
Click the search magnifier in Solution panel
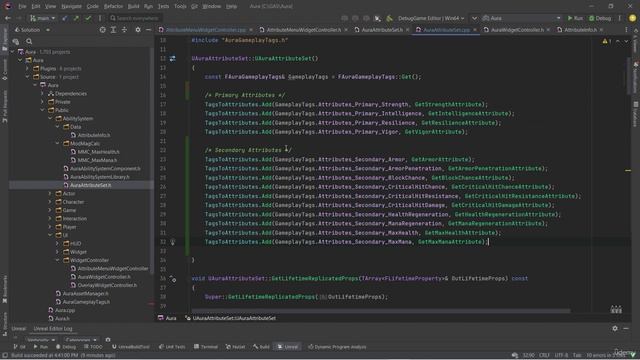click(29, 41)
